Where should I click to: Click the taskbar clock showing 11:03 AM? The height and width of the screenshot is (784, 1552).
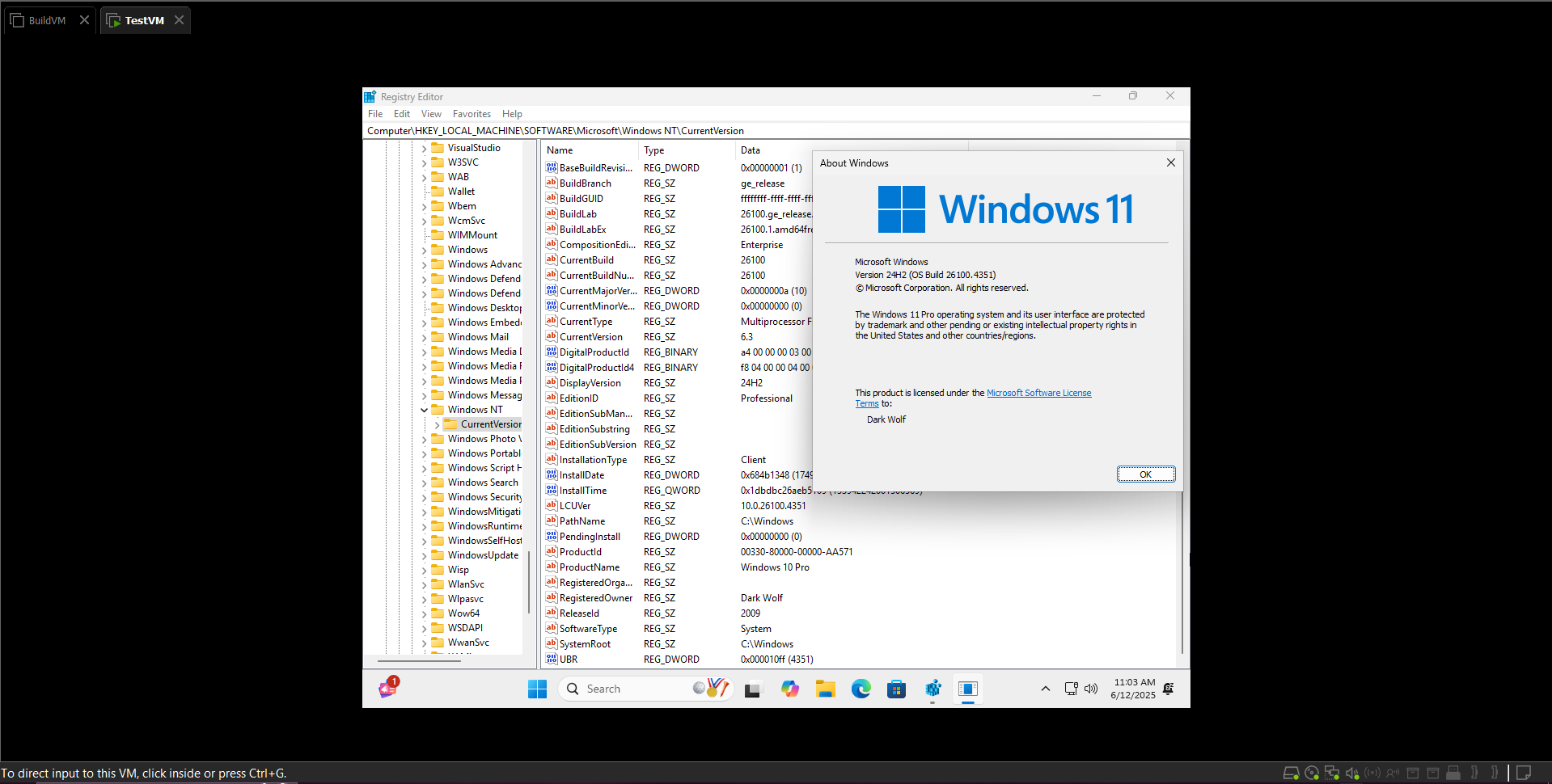[x=1133, y=689]
